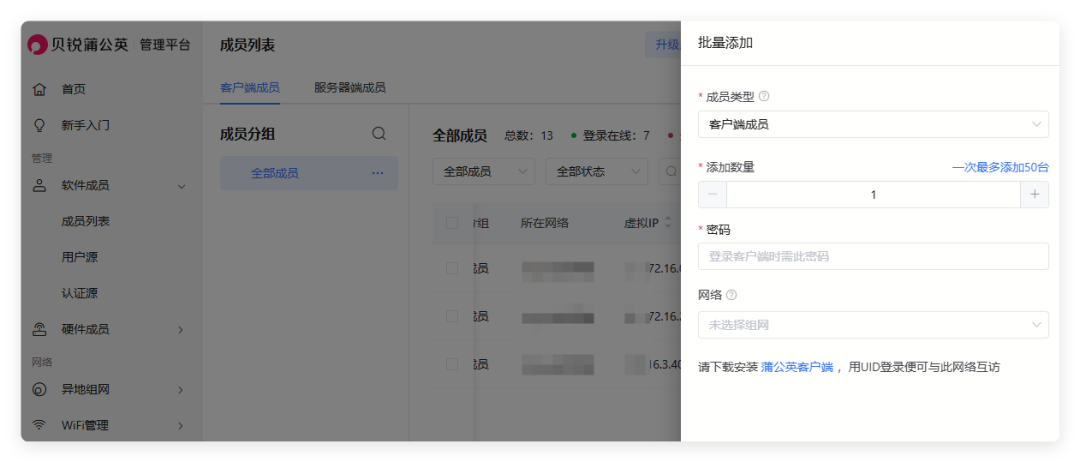Click the 异地组网 icon

coord(40,390)
